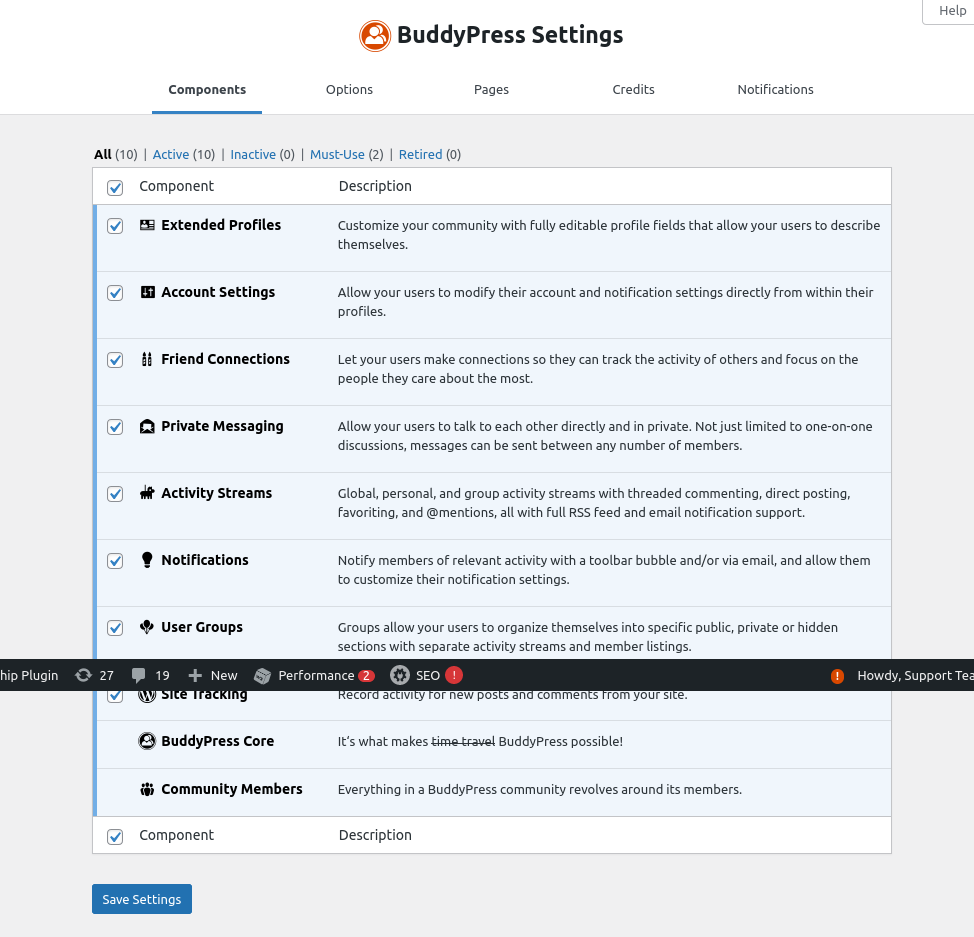Click the Community Members icon

coord(146,789)
